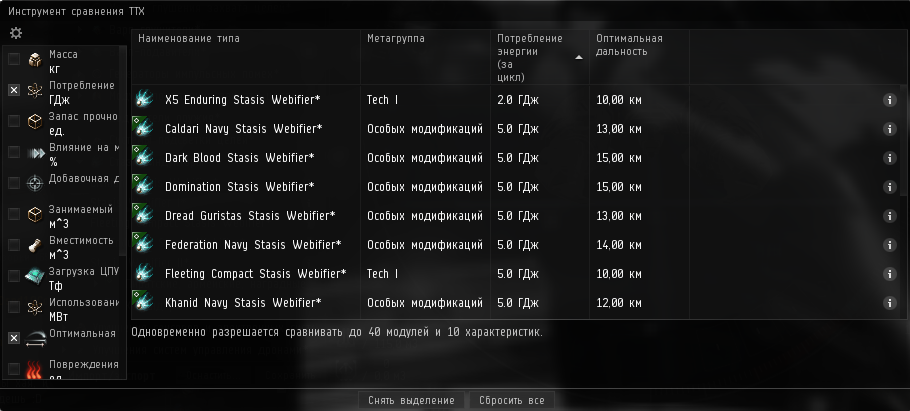Uncheck the Потребление ГДж attribute
This screenshot has width=910, height=411.
coord(14,90)
